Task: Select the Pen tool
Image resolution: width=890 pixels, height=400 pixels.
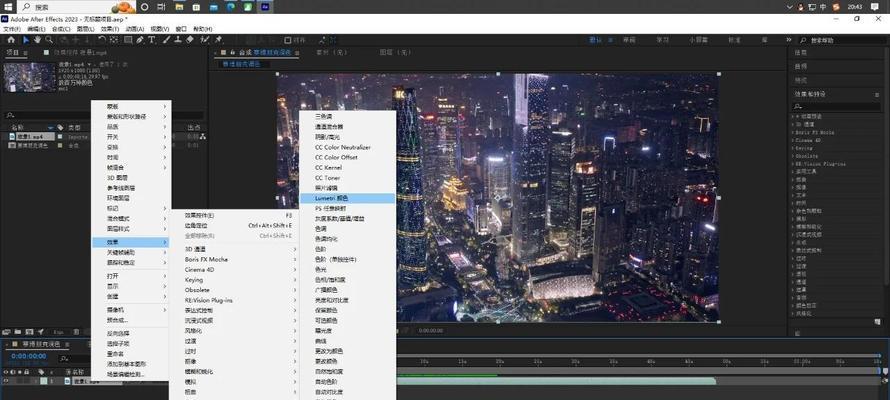Action: [x=140, y=40]
